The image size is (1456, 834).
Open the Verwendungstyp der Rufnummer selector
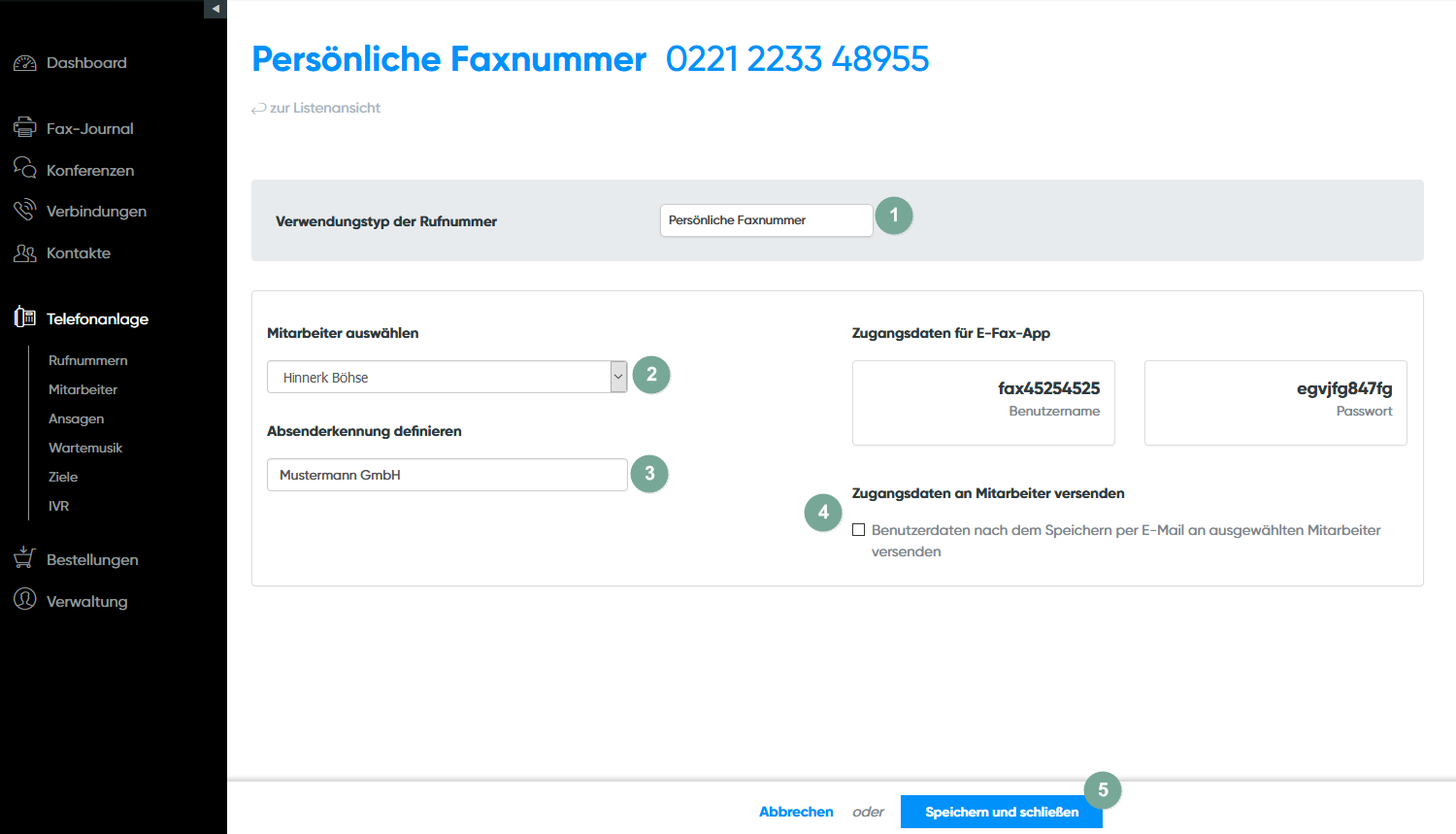pyautogui.click(x=766, y=220)
